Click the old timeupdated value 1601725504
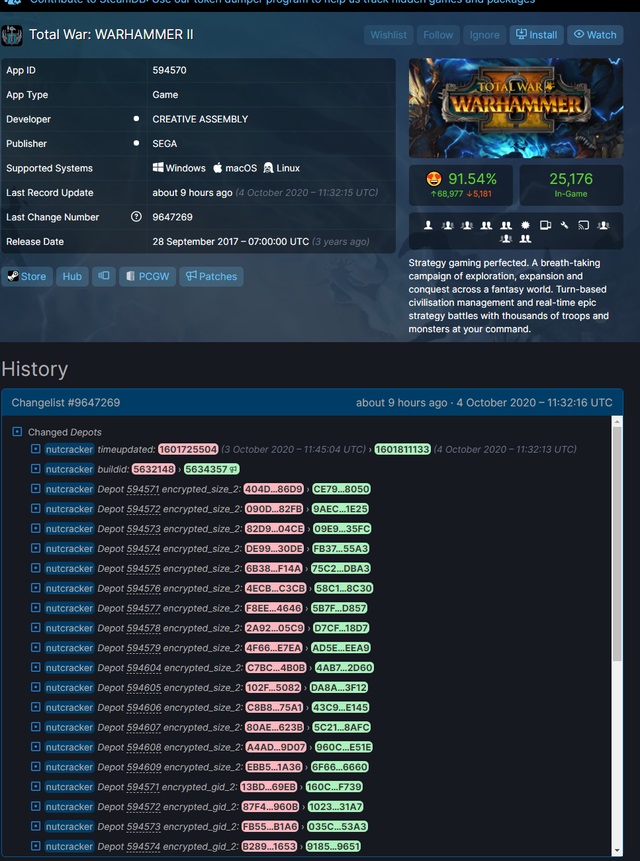Viewport: 640px width, 861px height. pos(188,449)
